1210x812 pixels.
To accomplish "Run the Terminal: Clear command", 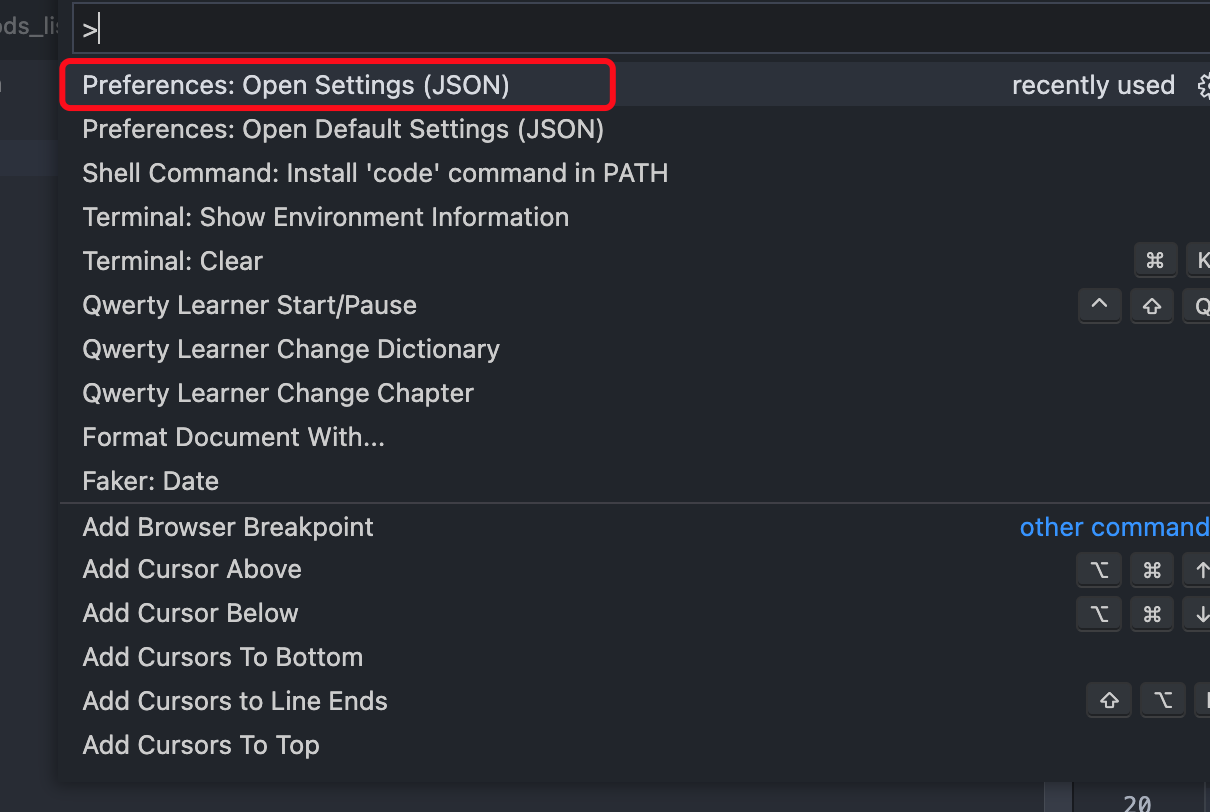I will coord(635,261).
